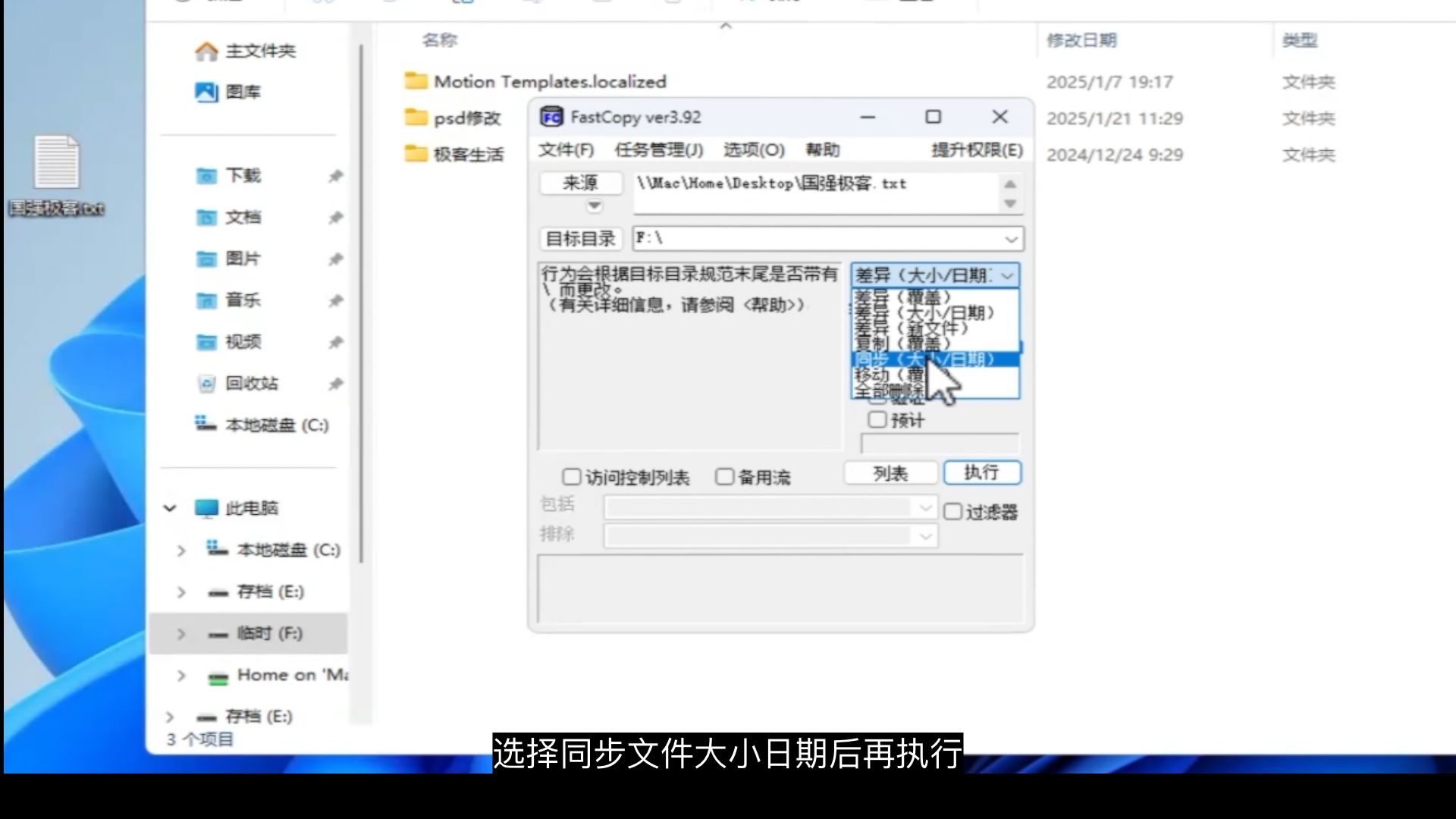The height and width of the screenshot is (819, 1456).
Task: Click source path scroll-up arrow
Action: (1010, 184)
